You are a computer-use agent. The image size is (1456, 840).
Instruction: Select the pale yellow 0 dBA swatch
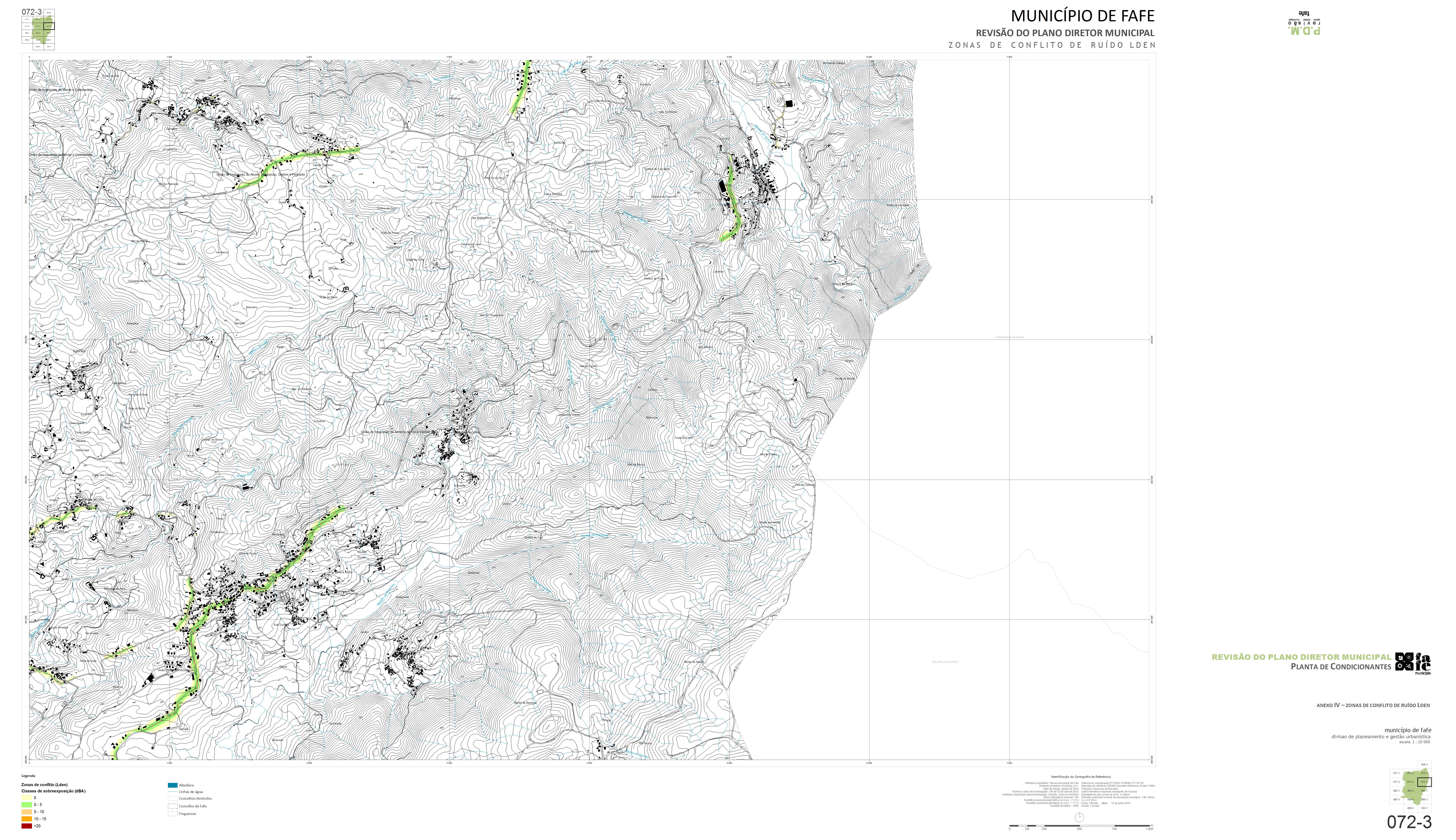(26, 798)
